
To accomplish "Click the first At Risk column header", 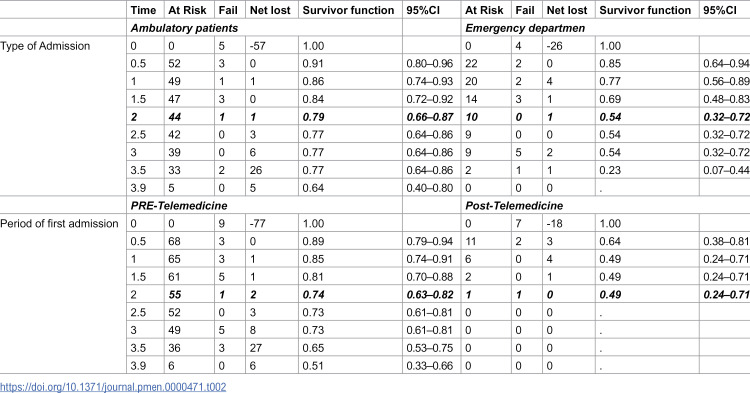I will tap(187, 10).
